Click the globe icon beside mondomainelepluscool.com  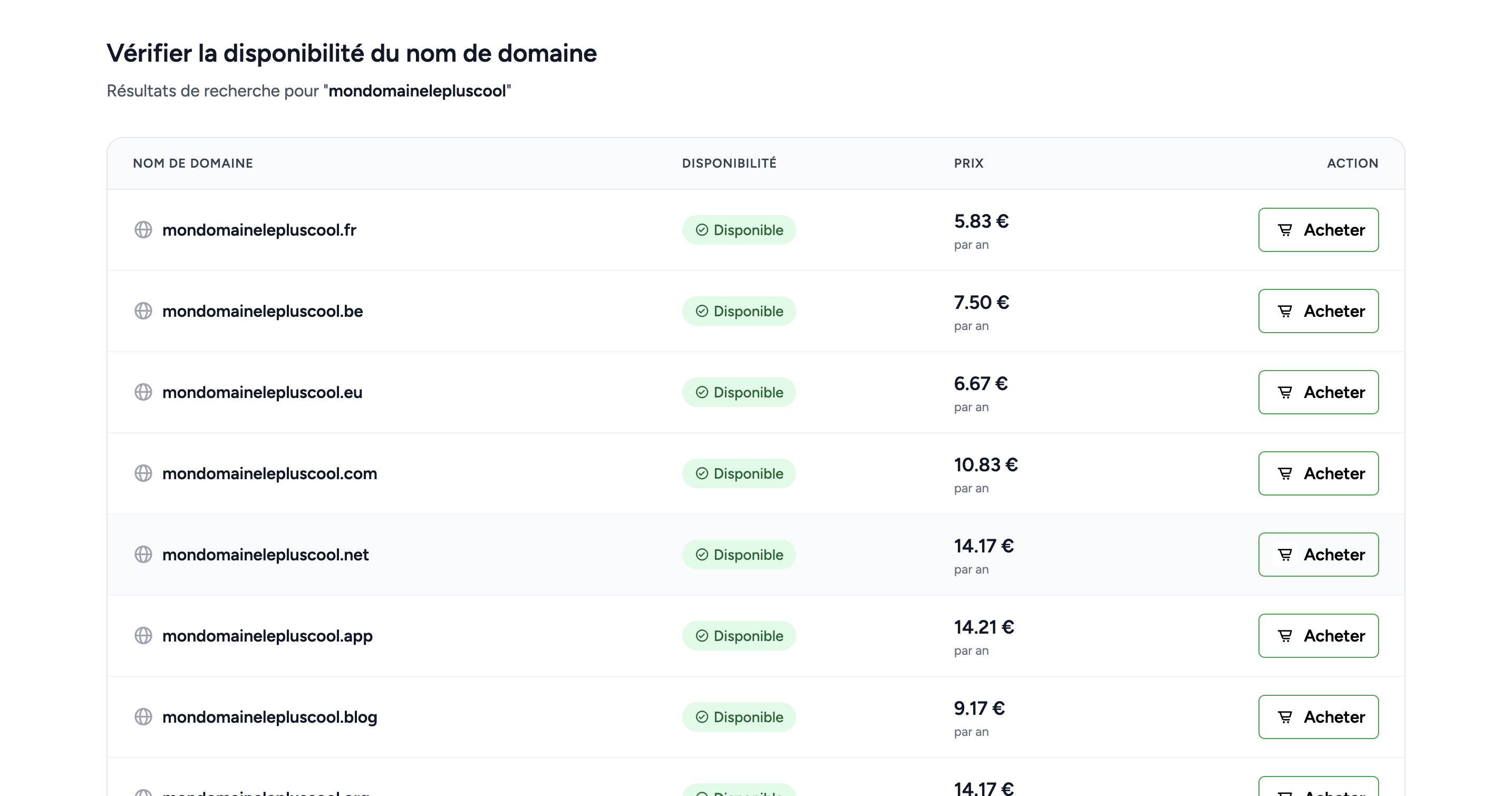pos(144,473)
